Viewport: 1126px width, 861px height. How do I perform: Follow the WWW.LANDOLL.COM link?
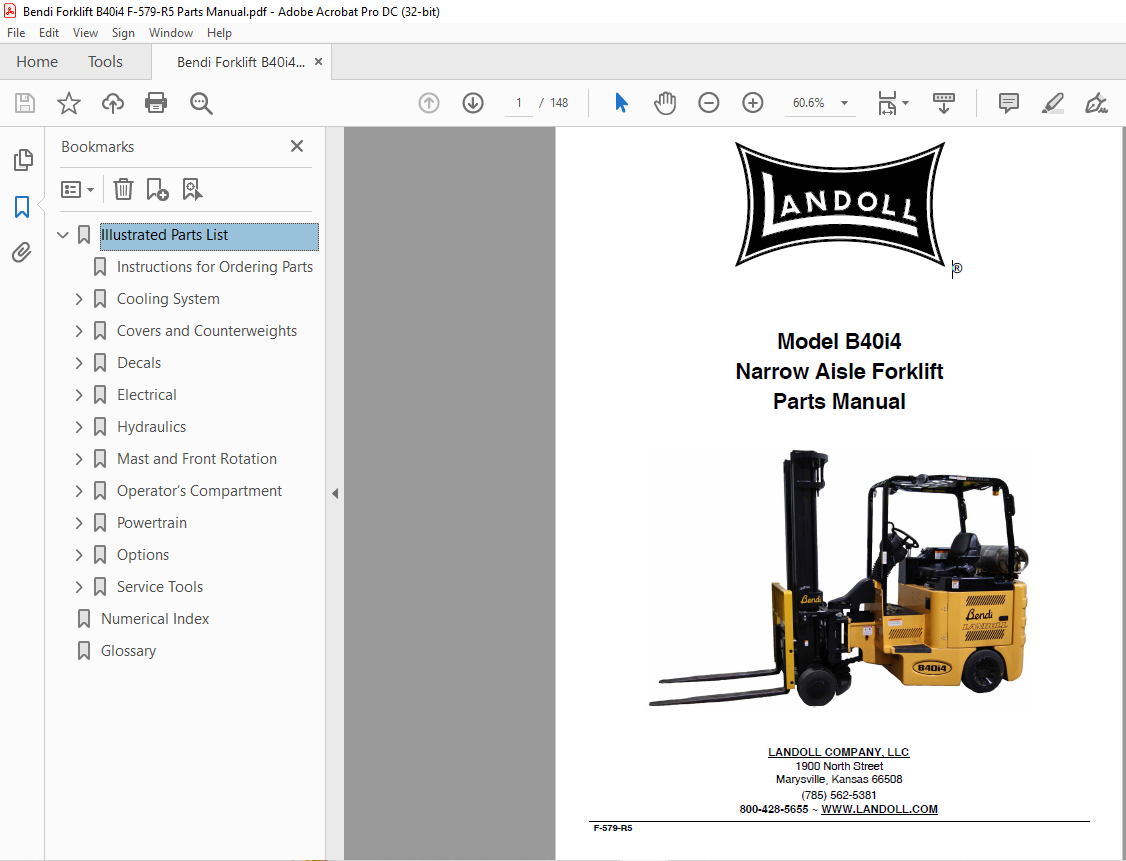pos(879,809)
